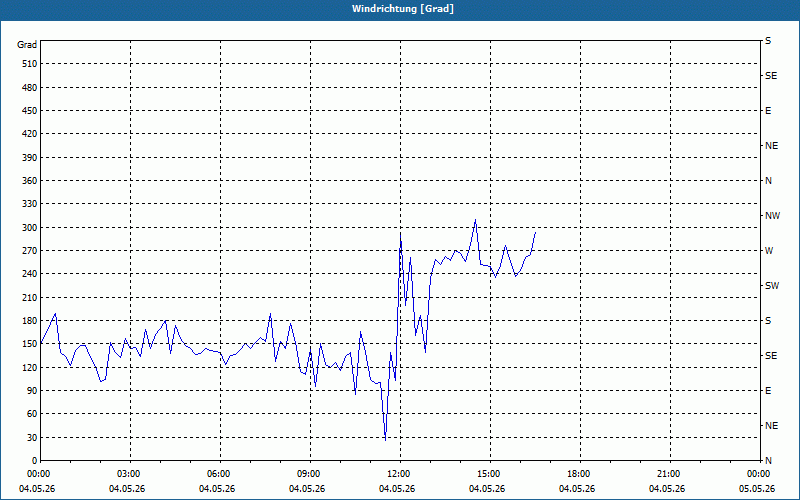Select the 04.05.26 date below 03:00
This screenshot has width=800, height=500.
[127, 489]
